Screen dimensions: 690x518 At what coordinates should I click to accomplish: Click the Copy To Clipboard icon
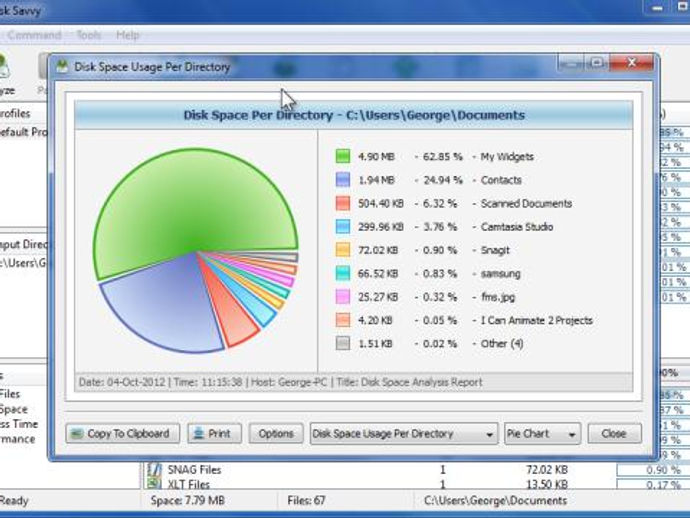point(77,434)
